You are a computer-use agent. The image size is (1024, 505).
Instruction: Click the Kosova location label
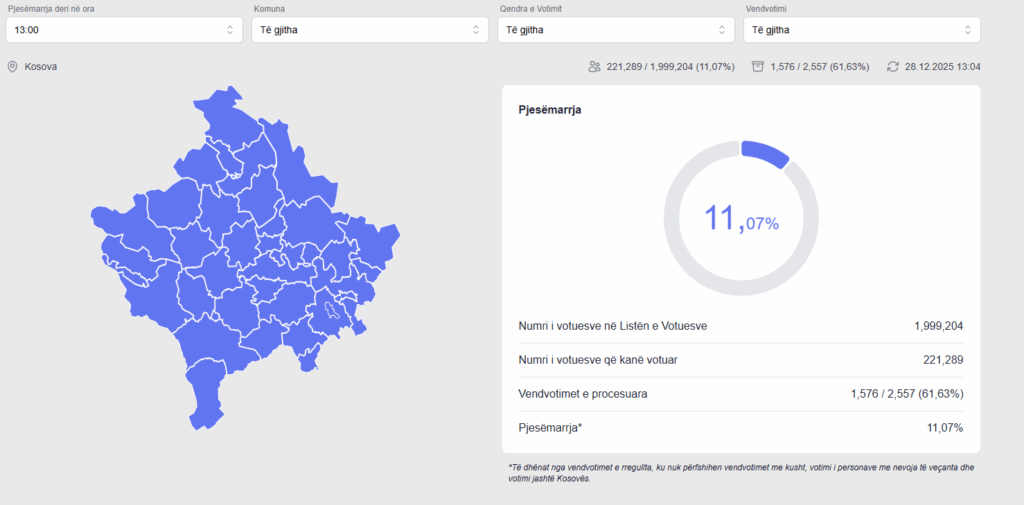pos(41,67)
